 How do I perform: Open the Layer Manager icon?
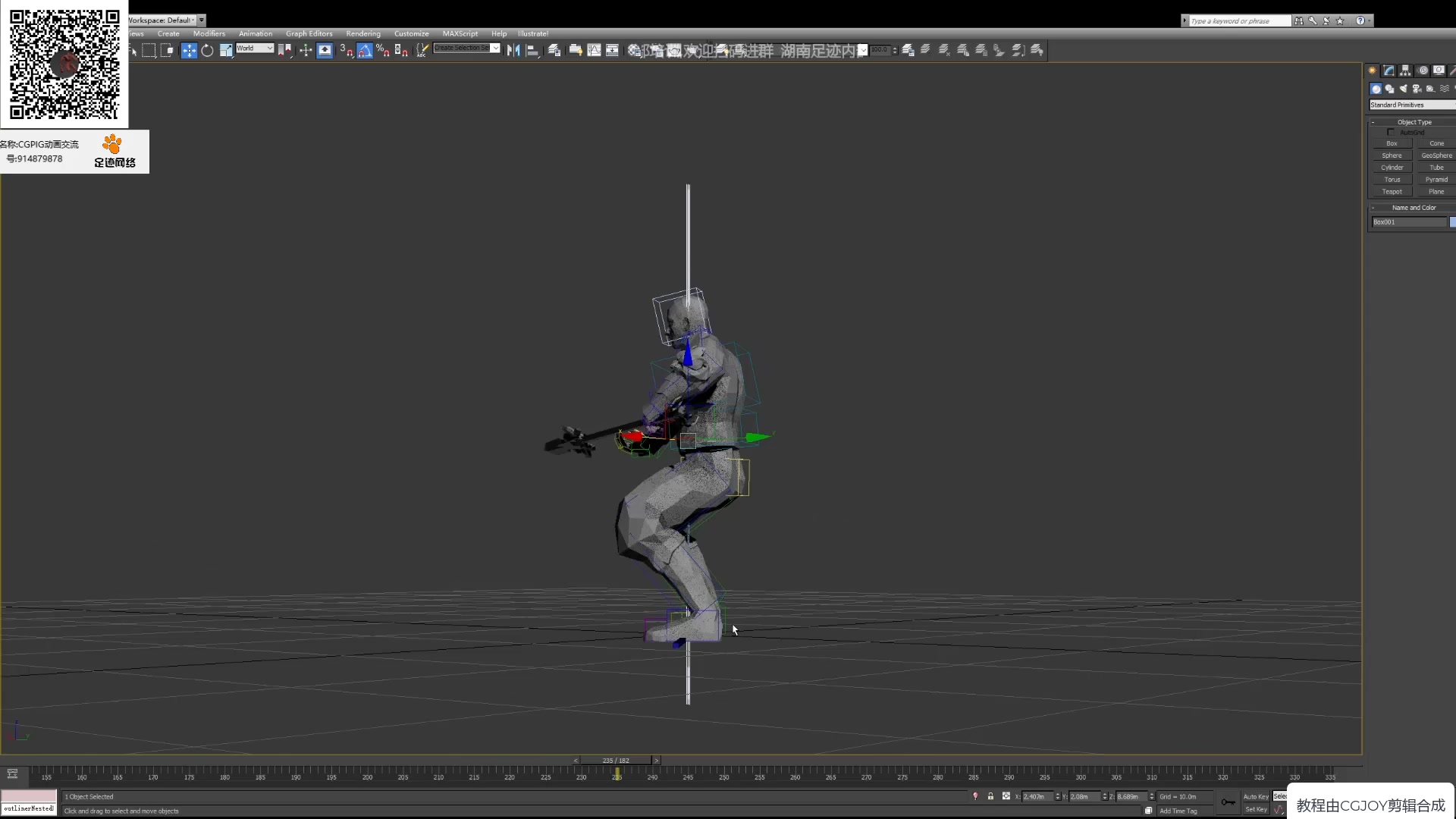click(554, 51)
